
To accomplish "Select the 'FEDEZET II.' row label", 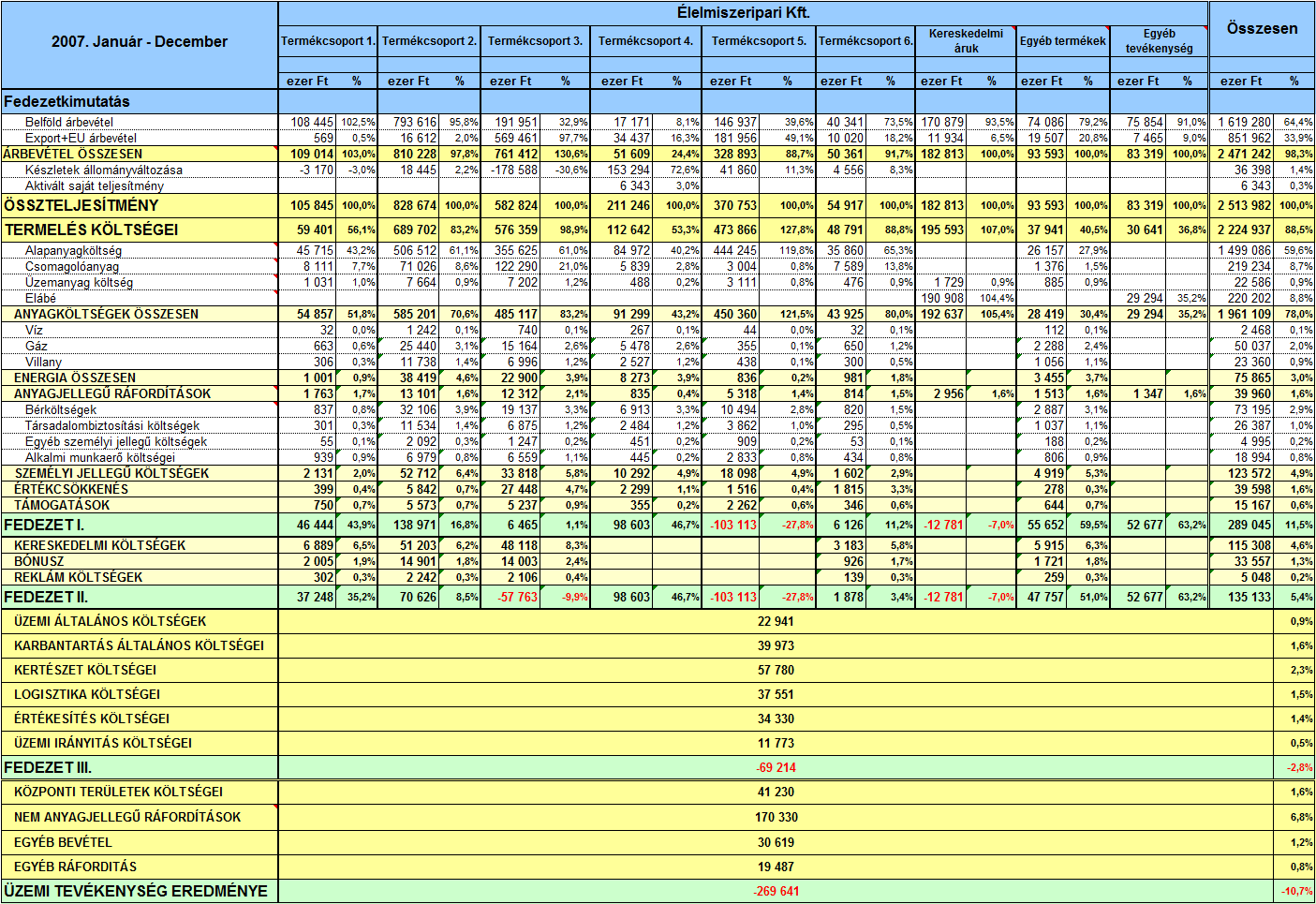I will (x=46, y=597).
